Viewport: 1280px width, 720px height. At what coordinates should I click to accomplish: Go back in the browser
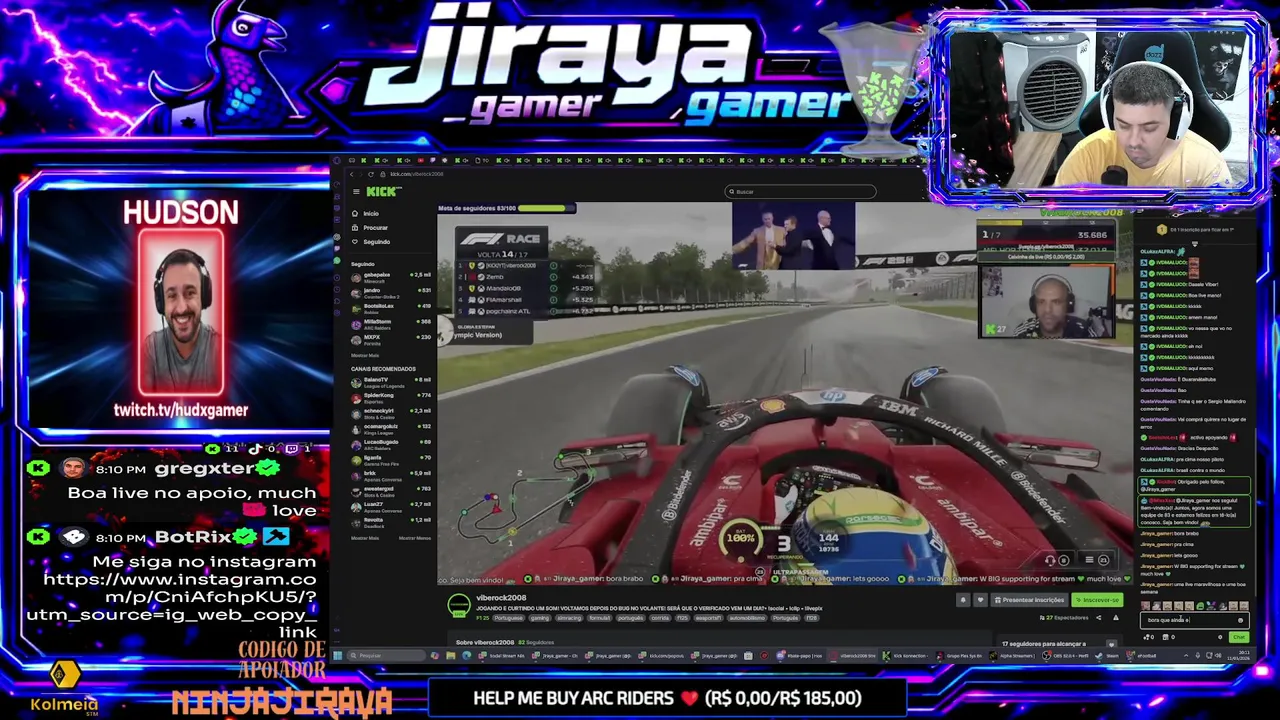pyautogui.click(x=352, y=174)
